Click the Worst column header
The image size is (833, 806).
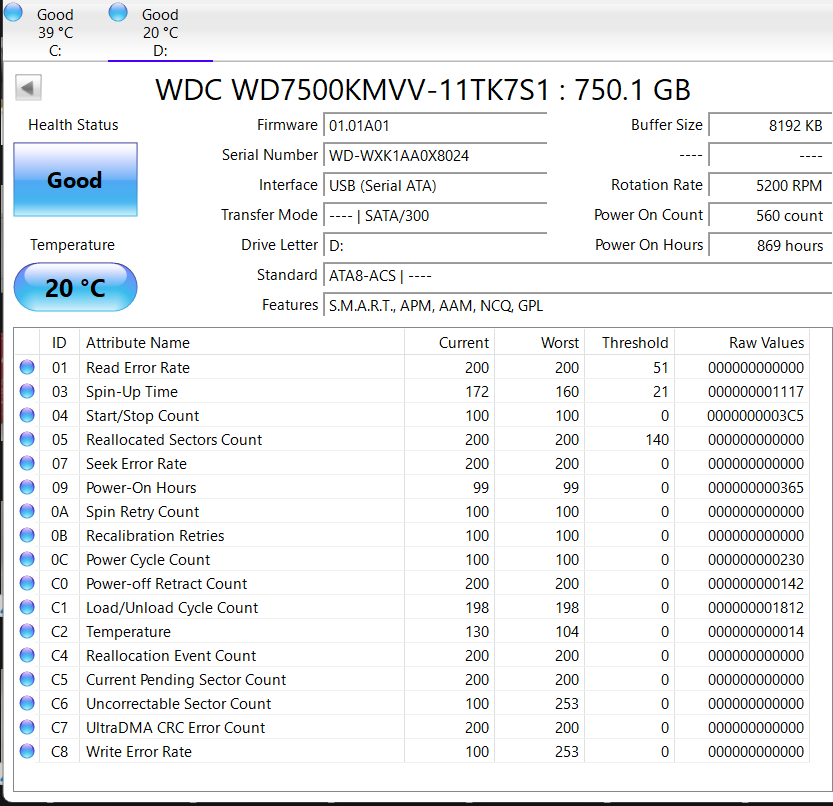point(540,343)
